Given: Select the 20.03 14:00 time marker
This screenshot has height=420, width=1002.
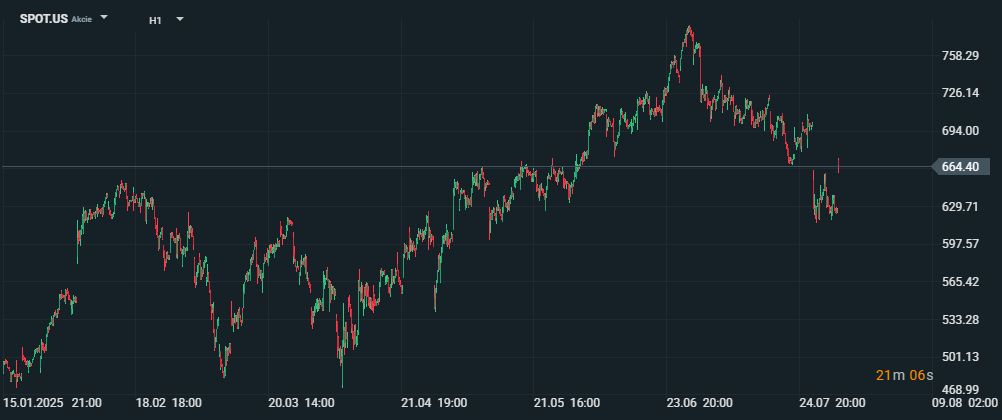Looking at the screenshot, I should 302,403.
